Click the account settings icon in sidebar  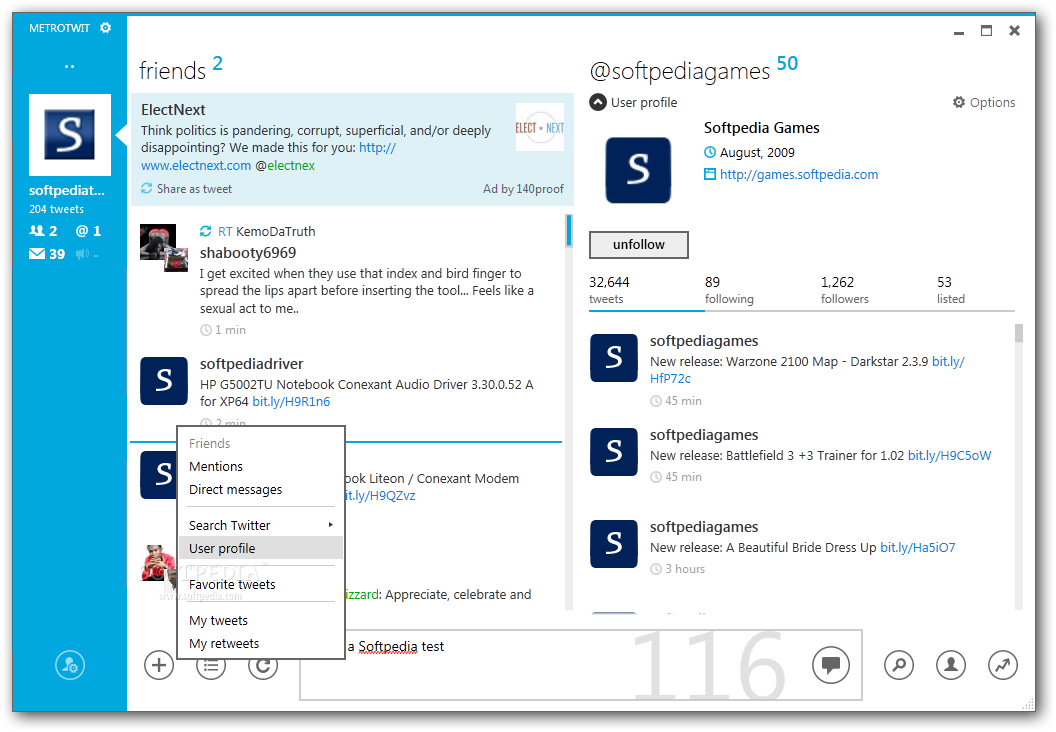(70, 665)
